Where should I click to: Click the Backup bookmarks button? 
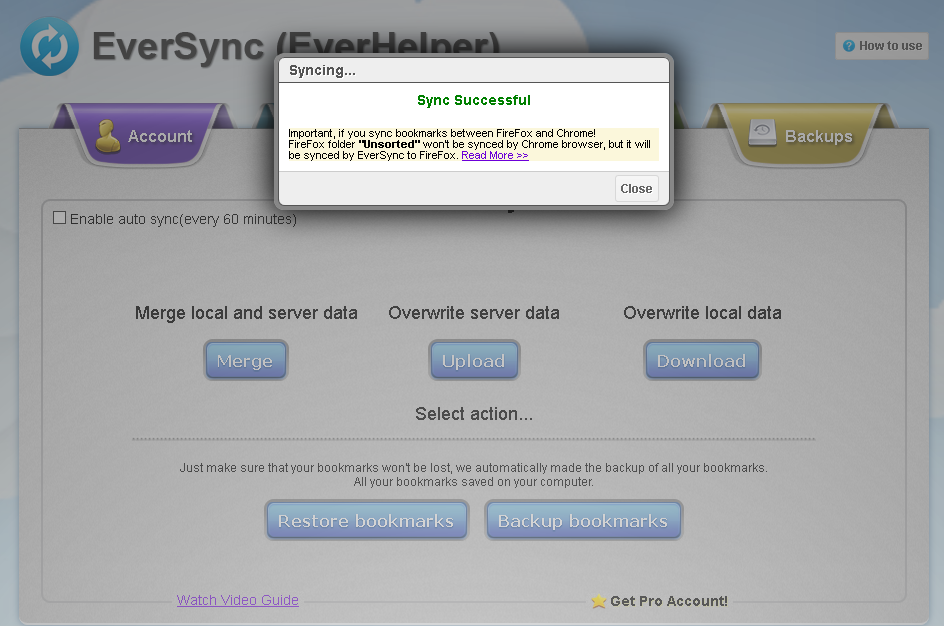point(583,521)
